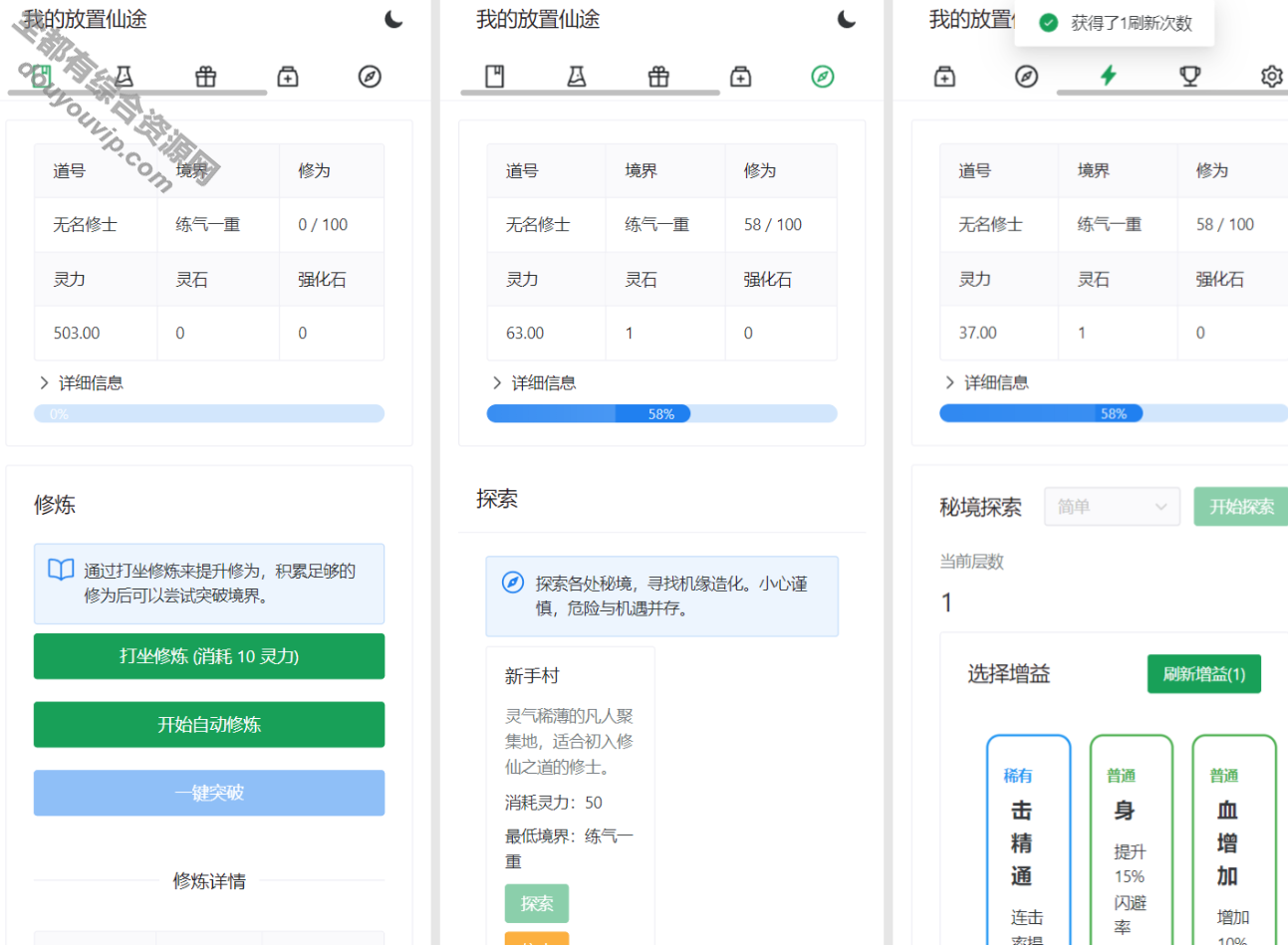Click the 58% progress bar in middle screen
The image size is (1288, 947).
[x=661, y=414]
